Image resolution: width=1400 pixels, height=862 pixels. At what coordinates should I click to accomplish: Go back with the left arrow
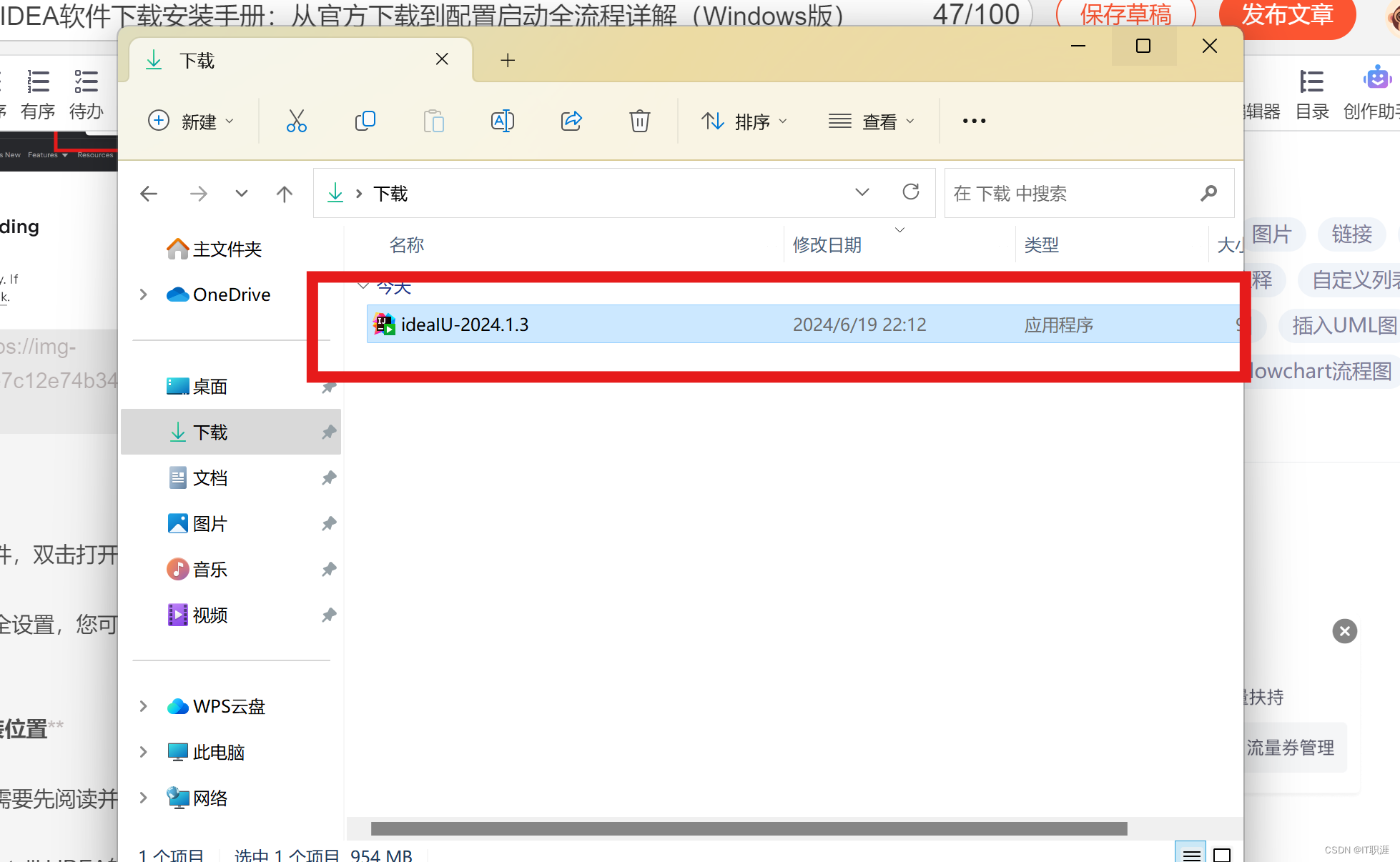tap(149, 194)
